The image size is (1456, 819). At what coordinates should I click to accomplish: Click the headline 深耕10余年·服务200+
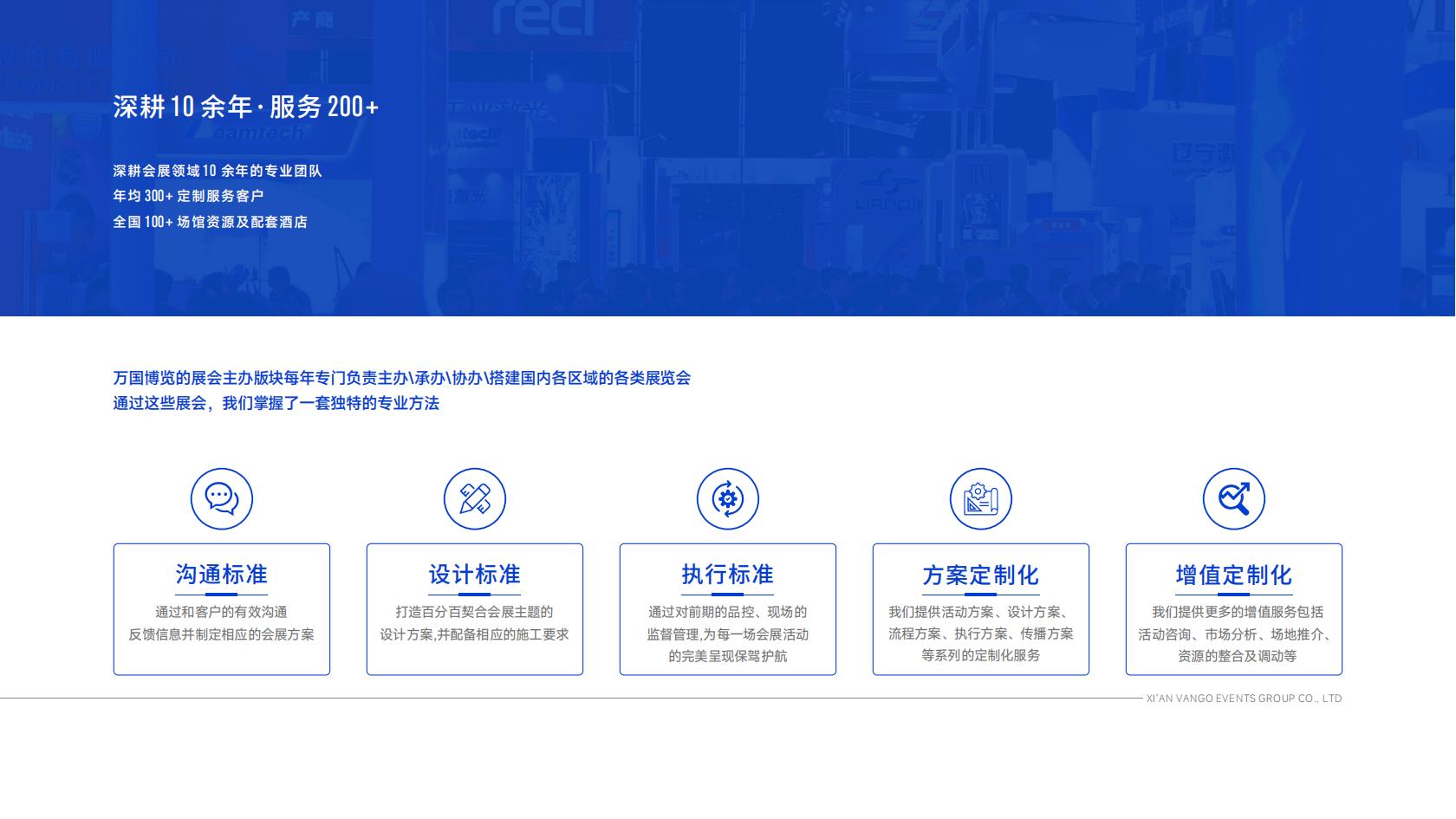click(246, 107)
